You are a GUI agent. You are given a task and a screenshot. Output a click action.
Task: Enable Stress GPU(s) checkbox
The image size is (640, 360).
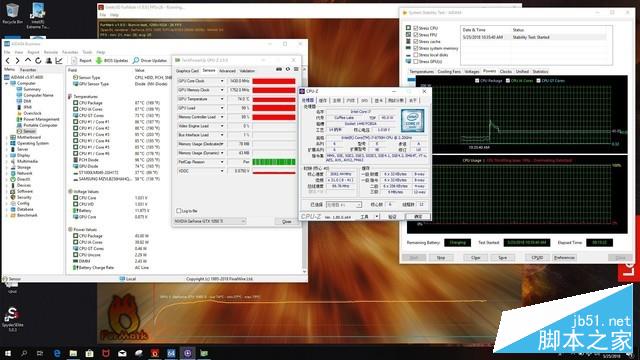click(x=416, y=62)
